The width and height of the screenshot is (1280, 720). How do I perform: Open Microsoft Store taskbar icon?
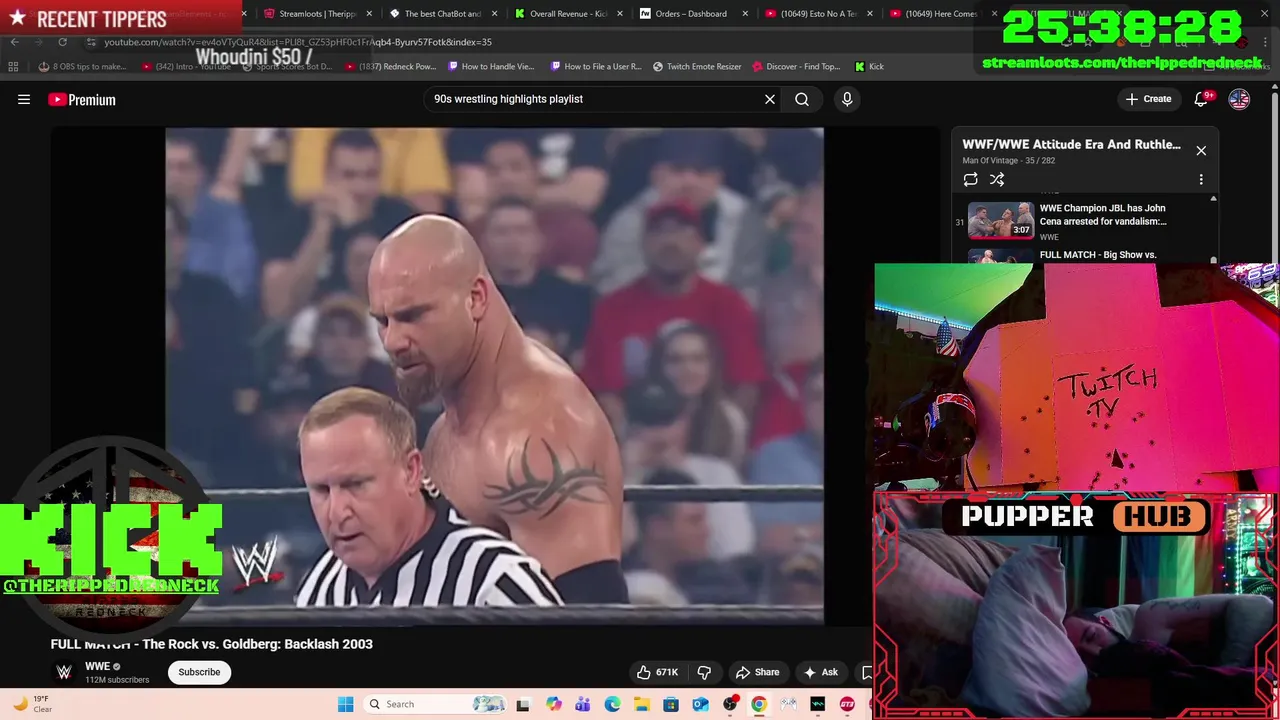coord(671,704)
